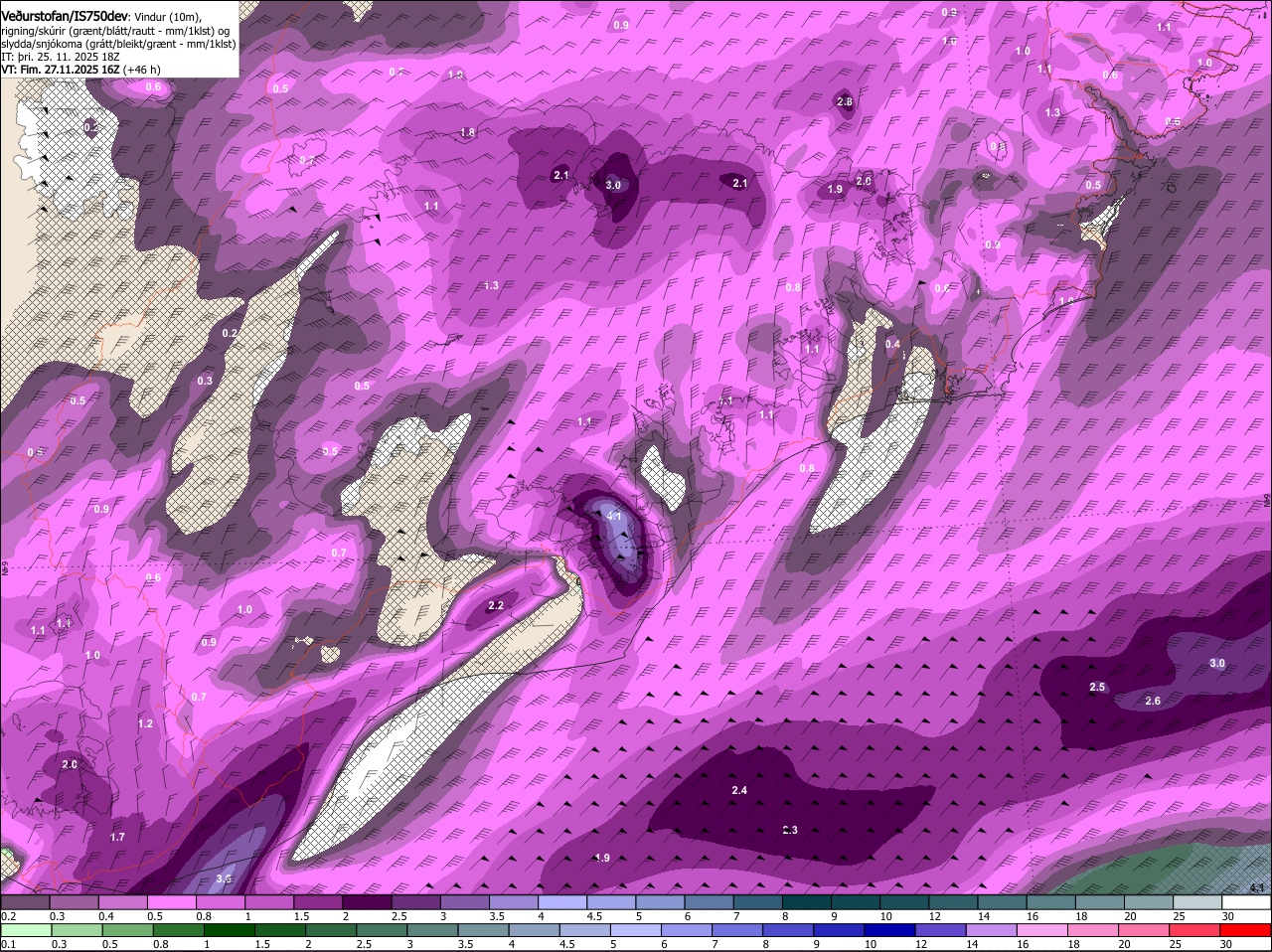Pick the red swatch after 30 in bottom legend
The width and height of the screenshot is (1272, 952).
(1247, 930)
